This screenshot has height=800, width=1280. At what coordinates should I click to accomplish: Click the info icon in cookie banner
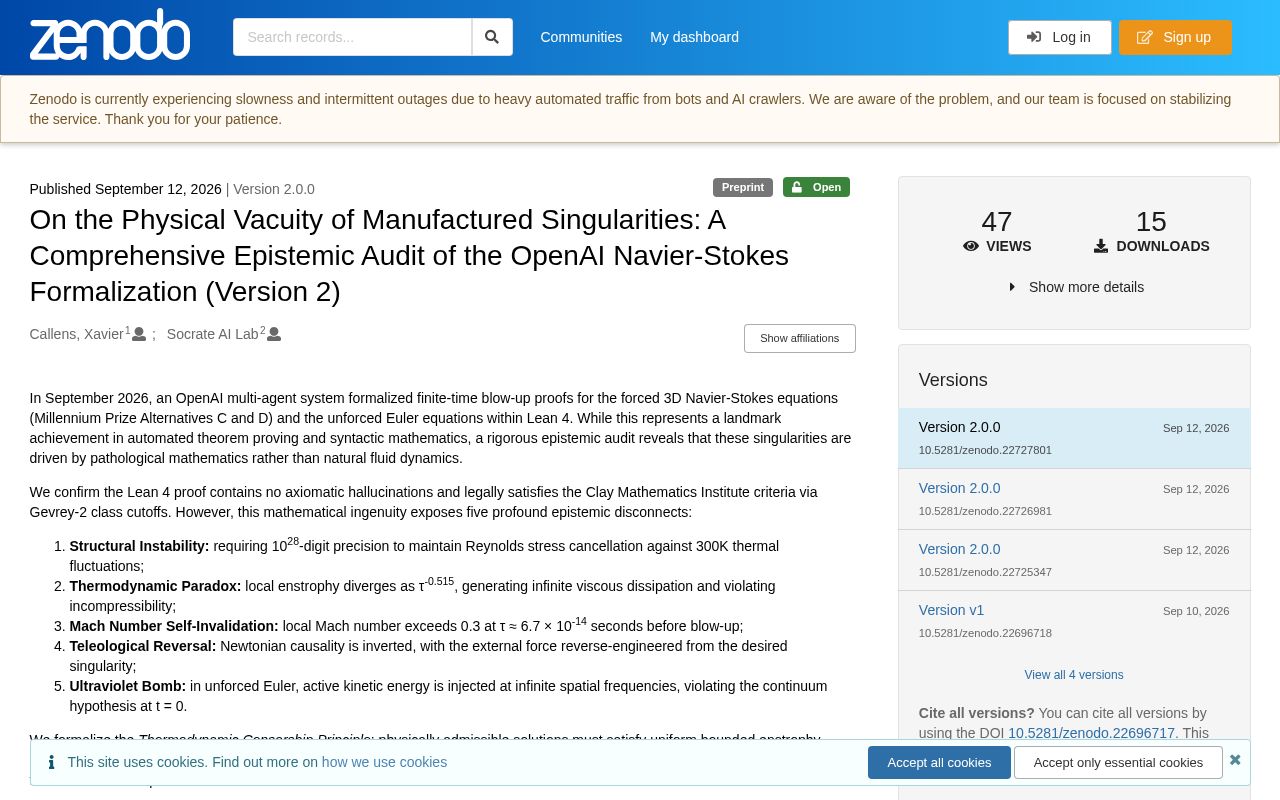pyautogui.click(x=51, y=762)
